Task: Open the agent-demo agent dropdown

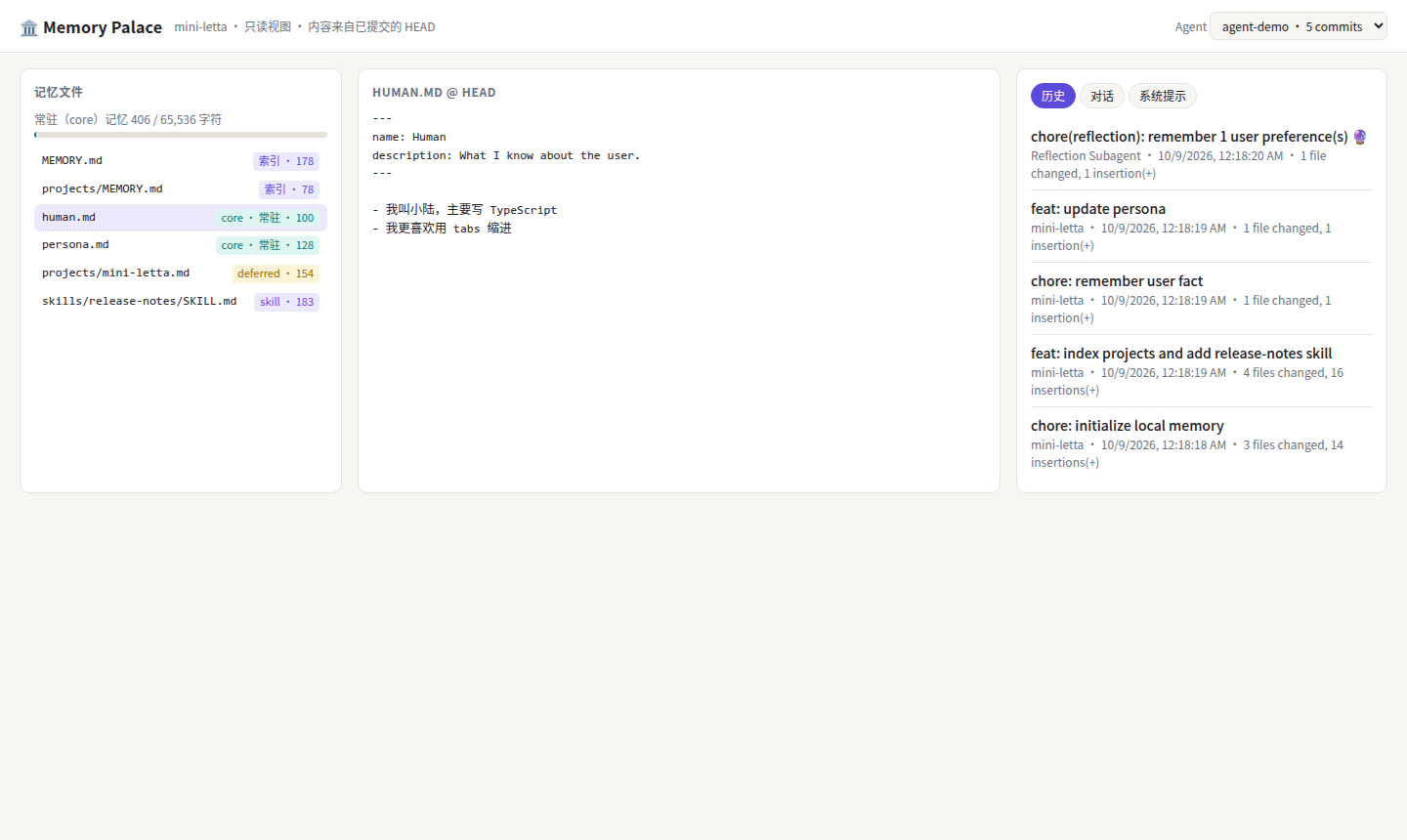Action: 1298,26
